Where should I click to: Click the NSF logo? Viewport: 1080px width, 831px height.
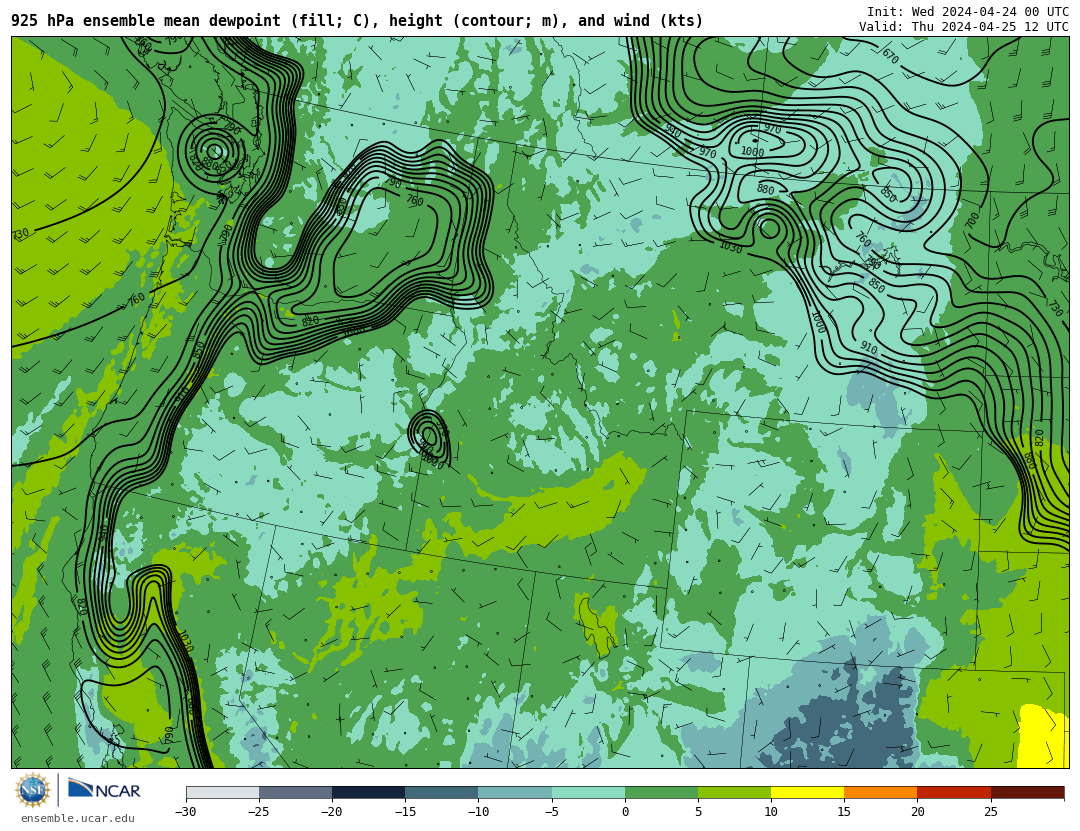point(32,790)
